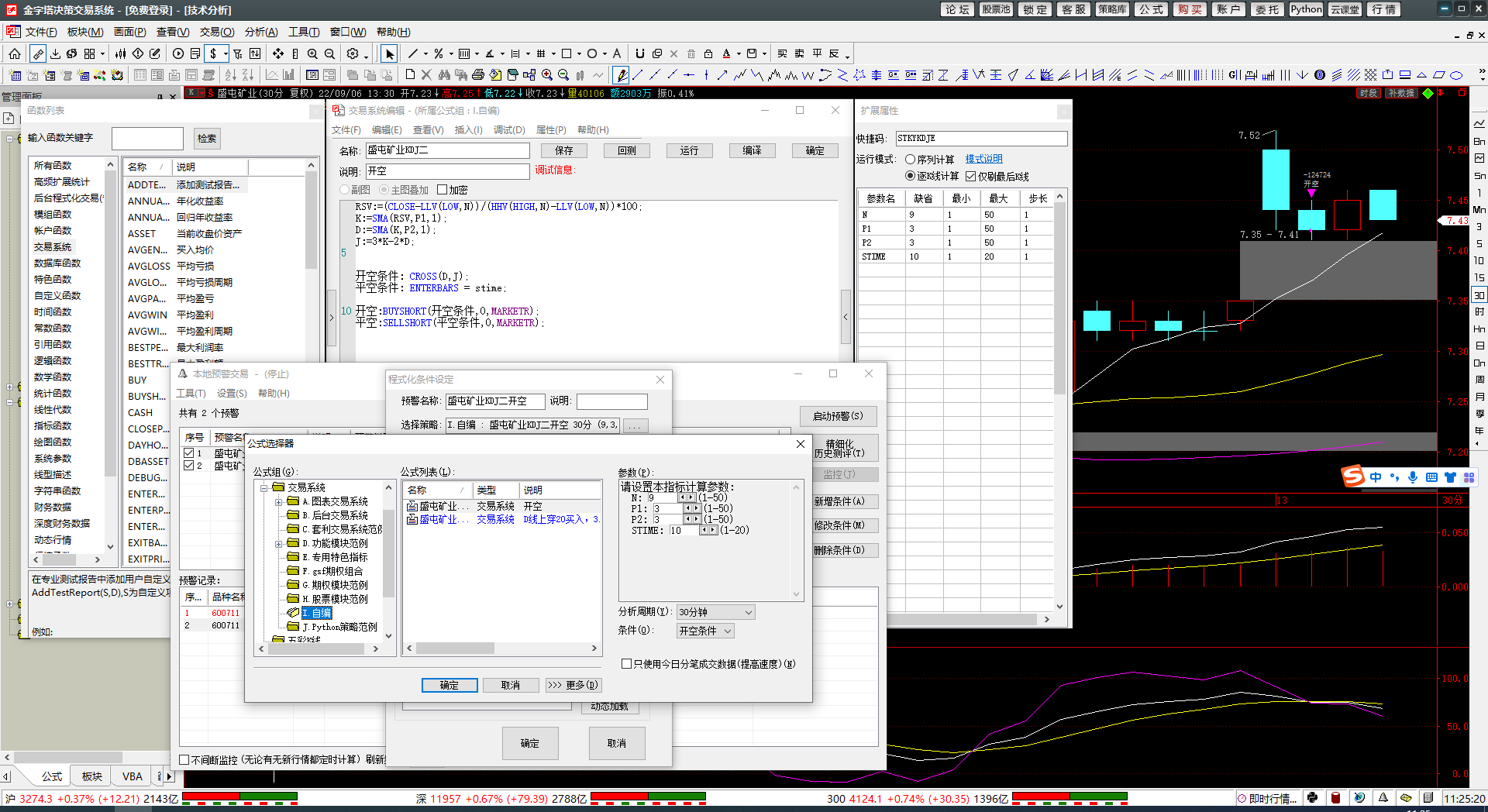
Task: Click the candlestick chart icon in toolbar
Action: click(120, 53)
